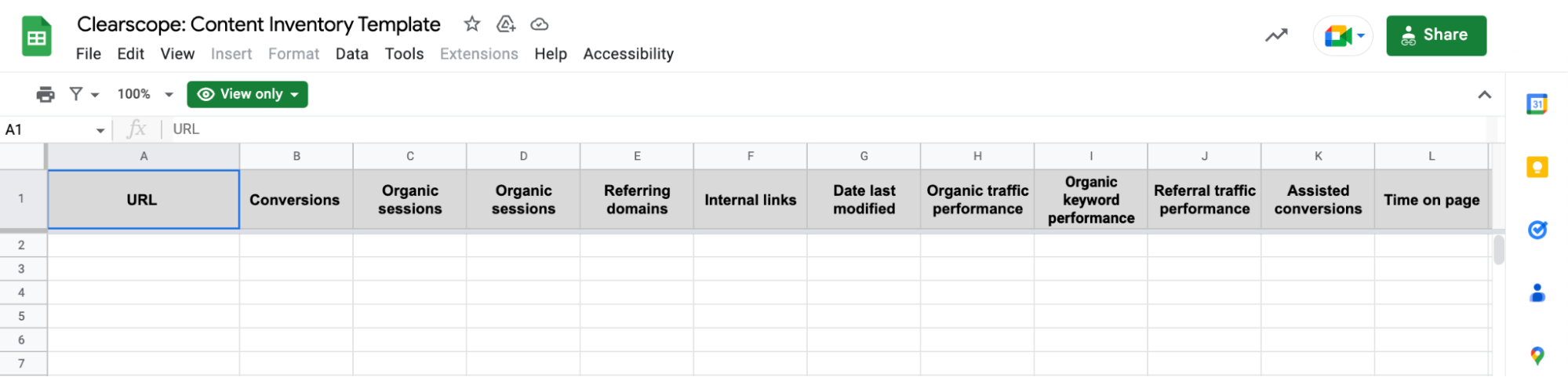Open the Google Maps side panel icon
1568x377 pixels.
pos(1537,356)
